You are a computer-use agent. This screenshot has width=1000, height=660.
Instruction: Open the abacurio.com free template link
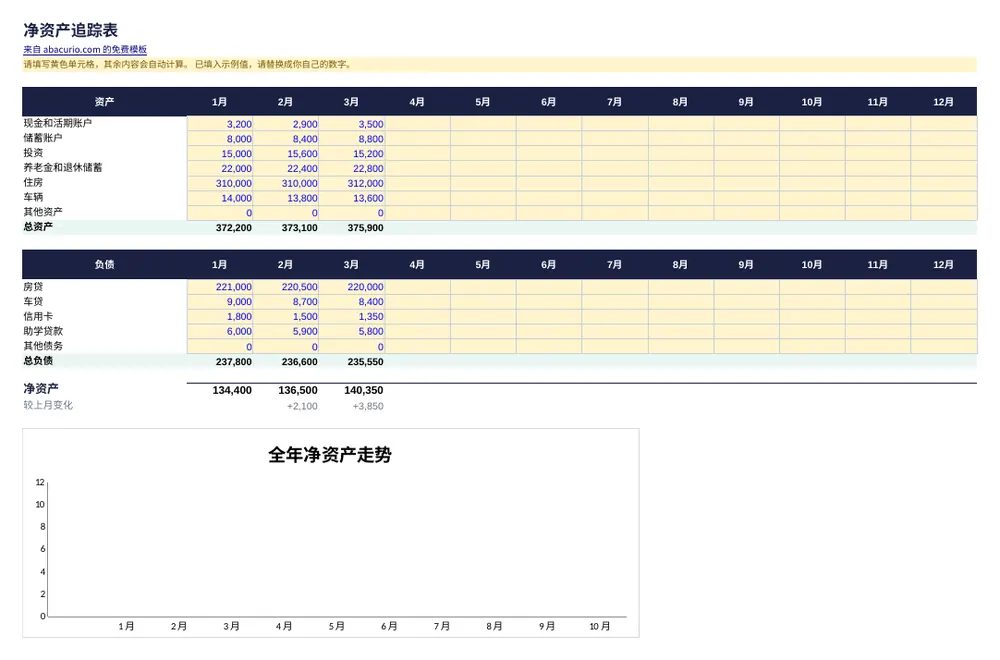click(85, 49)
